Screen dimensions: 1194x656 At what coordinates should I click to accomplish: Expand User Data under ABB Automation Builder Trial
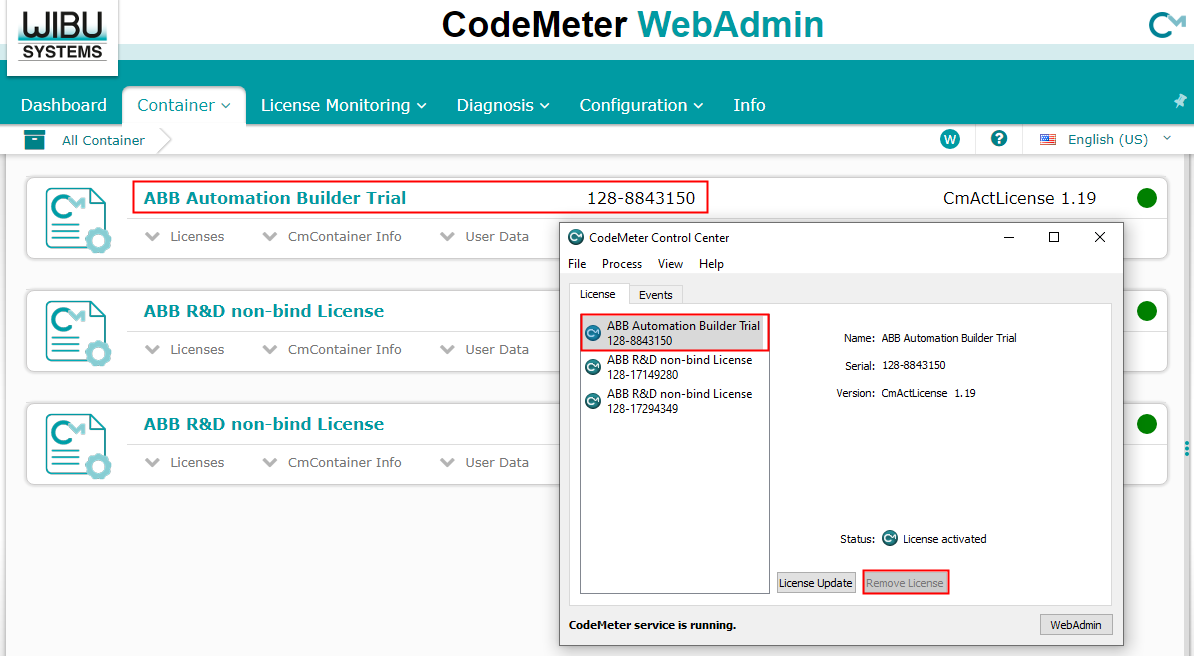click(x=484, y=236)
